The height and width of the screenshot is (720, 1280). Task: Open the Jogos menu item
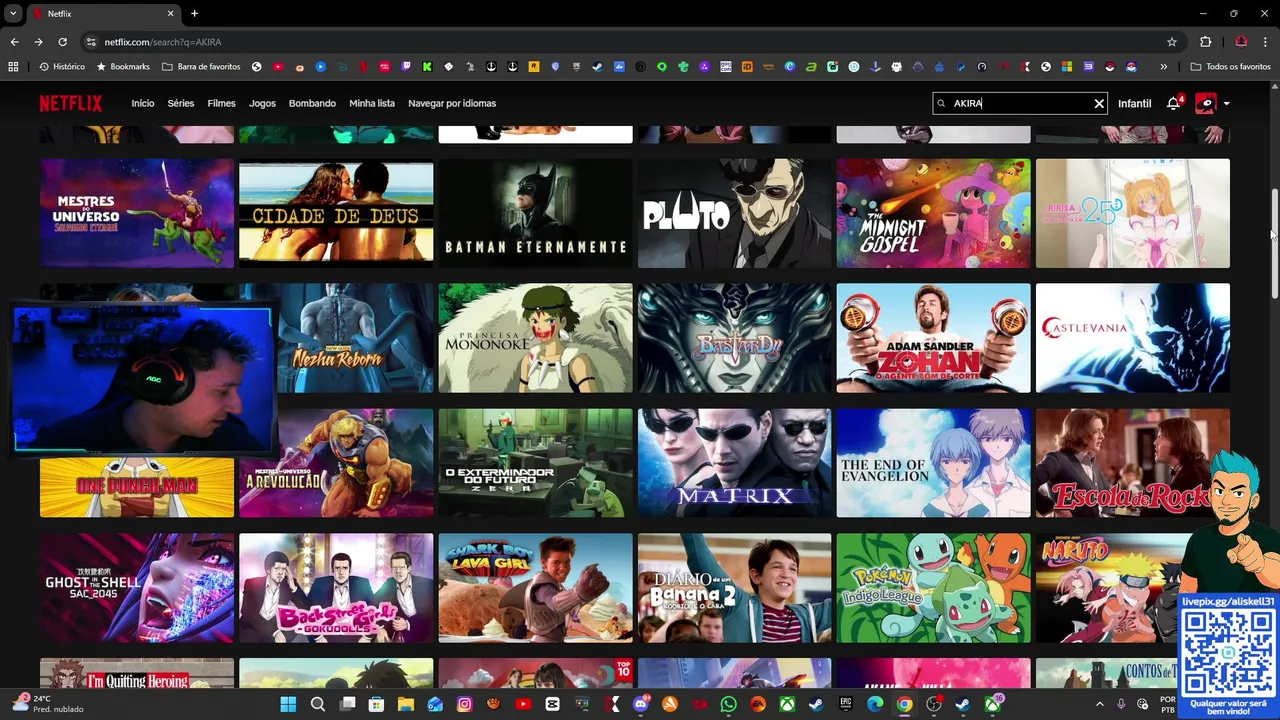[262, 103]
